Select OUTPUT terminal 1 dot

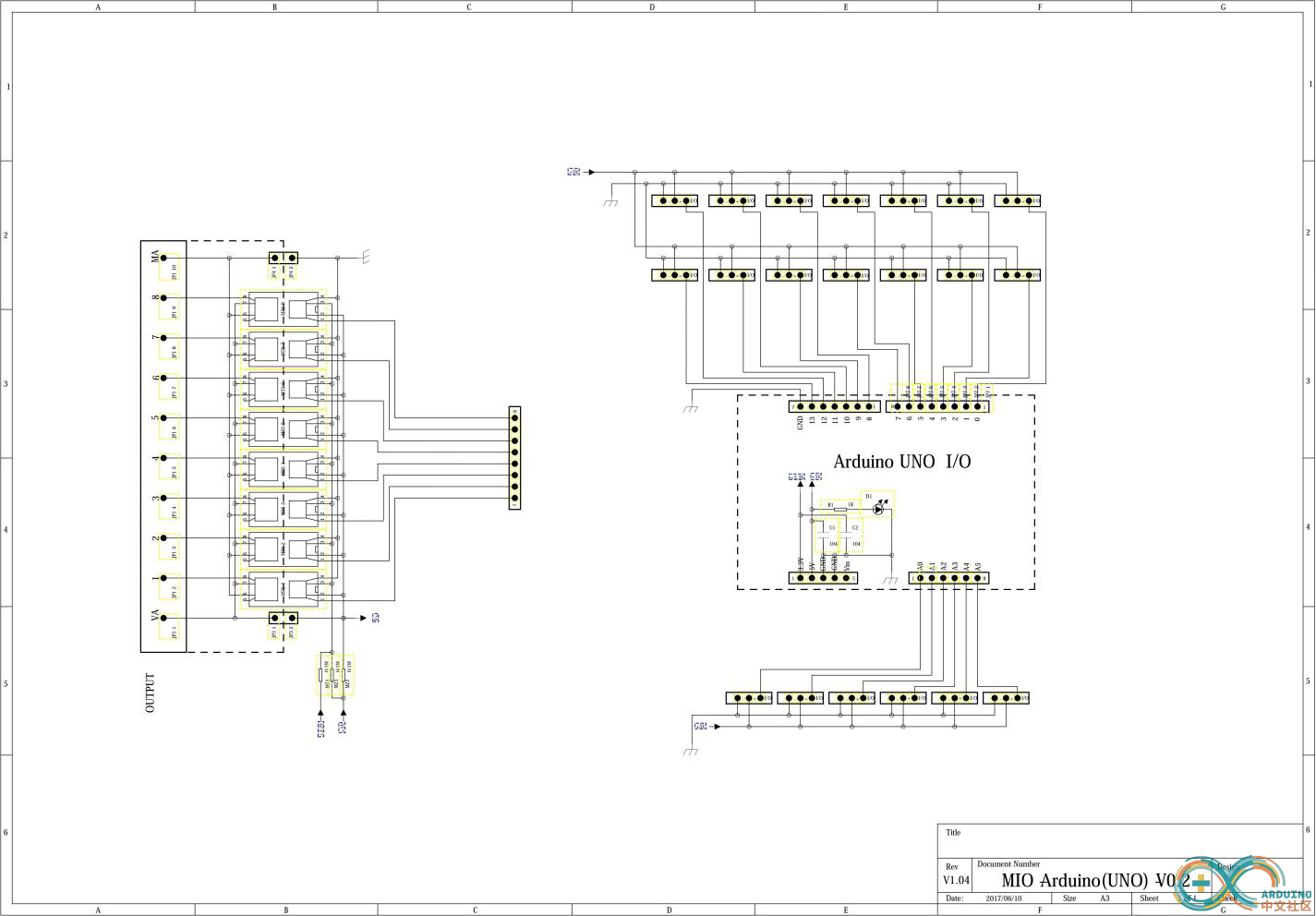pos(163,578)
